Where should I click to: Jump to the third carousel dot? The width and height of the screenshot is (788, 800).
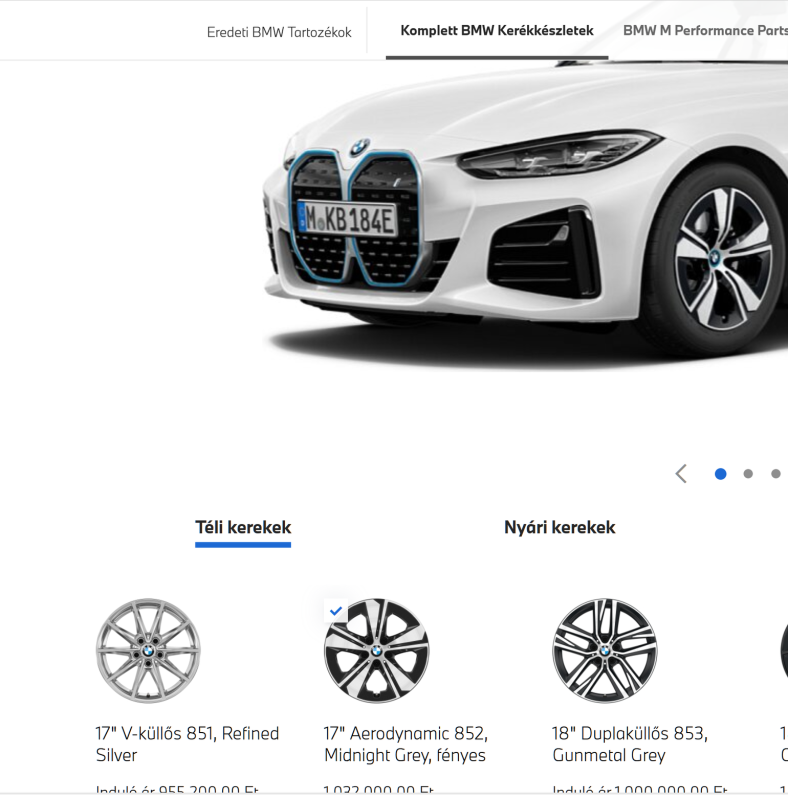775,474
